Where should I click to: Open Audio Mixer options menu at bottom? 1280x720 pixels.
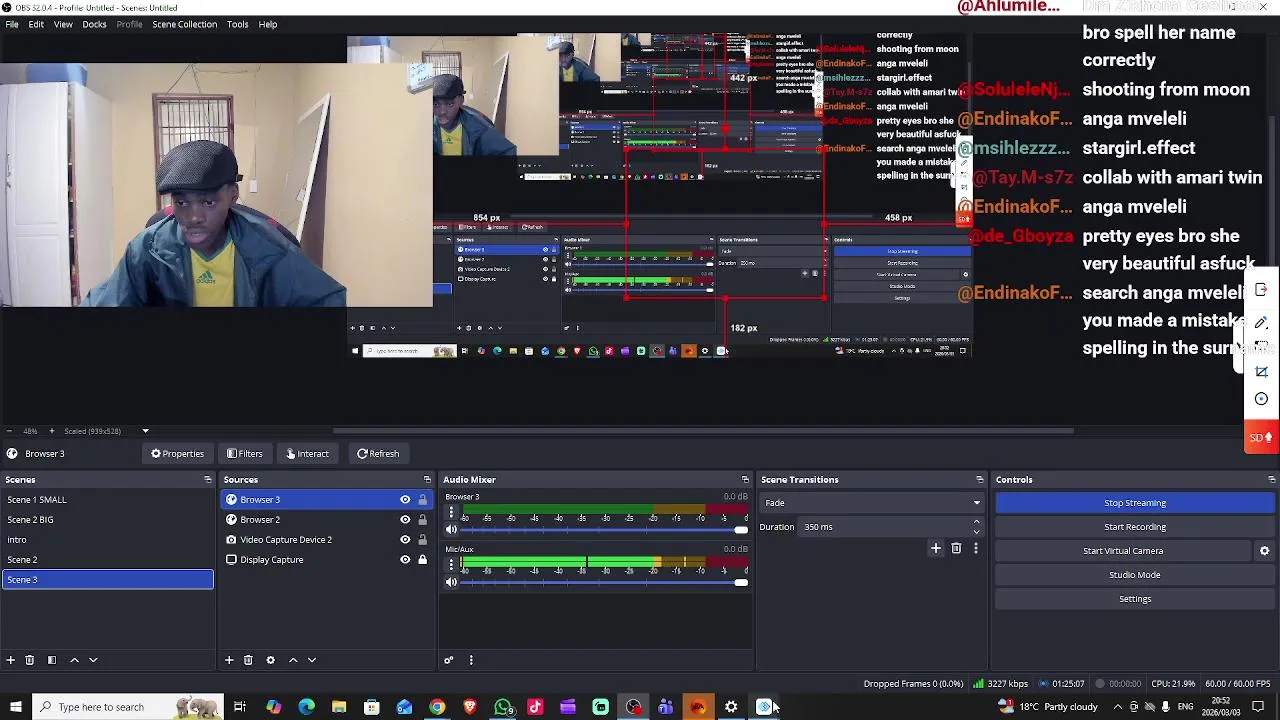471,660
